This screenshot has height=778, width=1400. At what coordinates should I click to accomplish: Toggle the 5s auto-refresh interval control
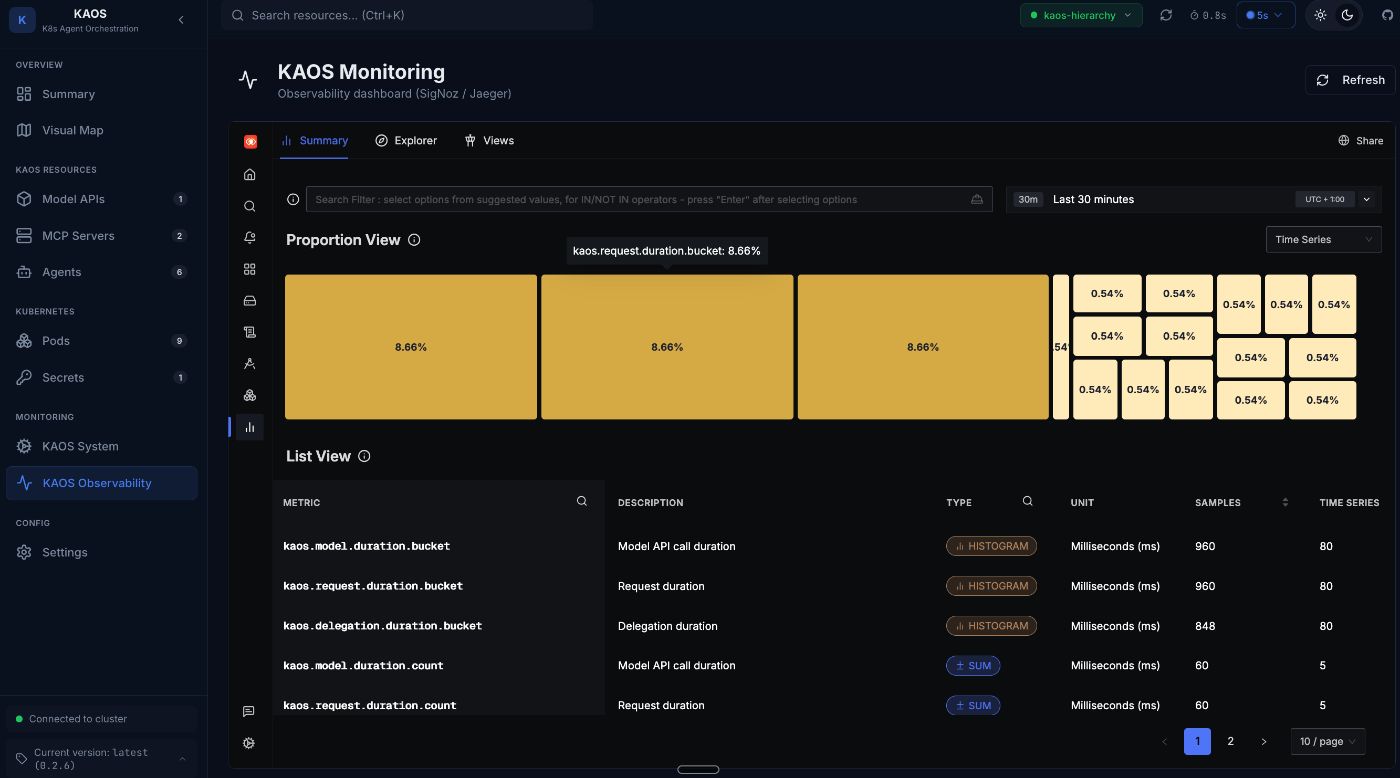tap(1264, 15)
